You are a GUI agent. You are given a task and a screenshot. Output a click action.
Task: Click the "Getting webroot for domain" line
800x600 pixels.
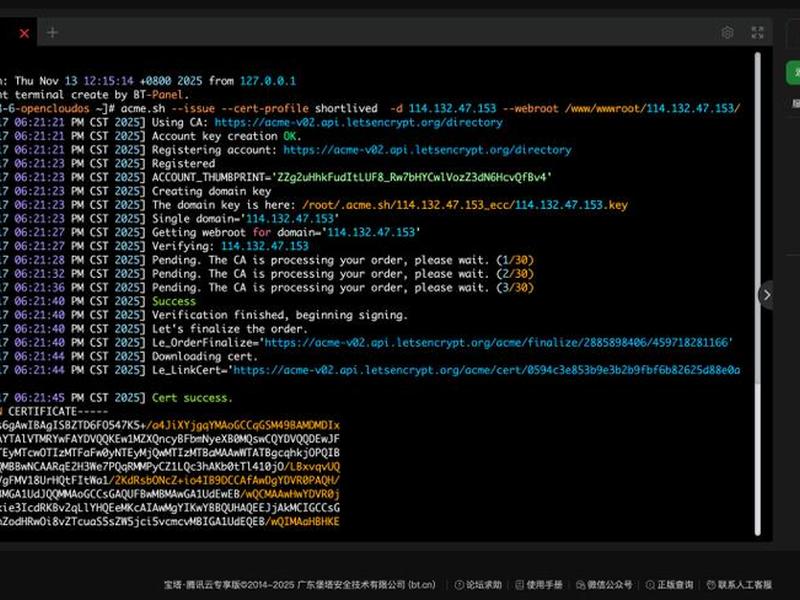point(286,233)
